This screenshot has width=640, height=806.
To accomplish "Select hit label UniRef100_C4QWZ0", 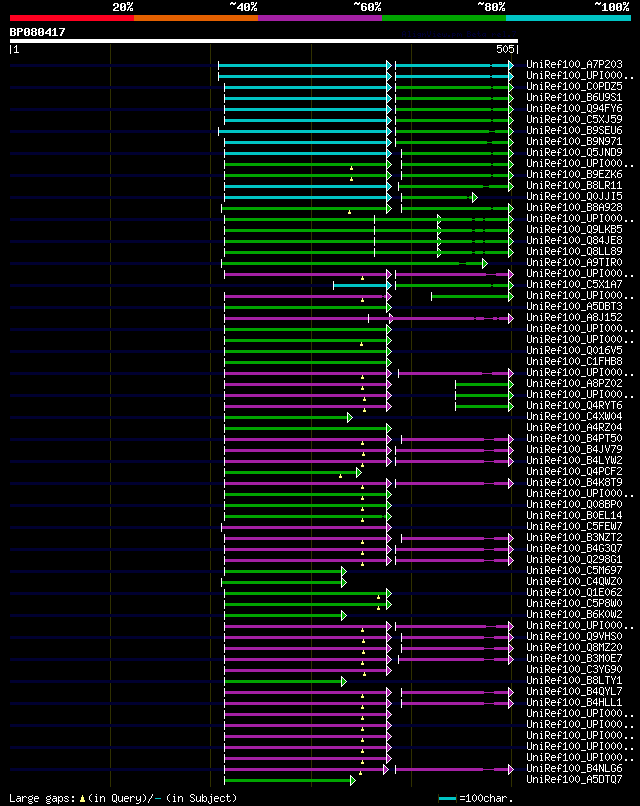I will click(x=574, y=581).
